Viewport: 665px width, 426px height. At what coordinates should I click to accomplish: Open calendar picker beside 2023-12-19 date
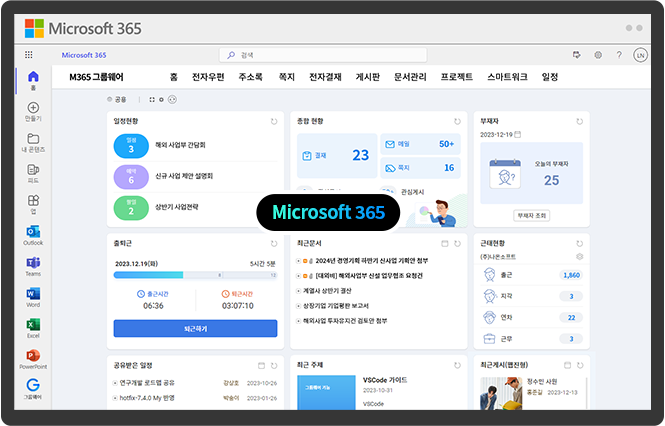(x=517, y=135)
